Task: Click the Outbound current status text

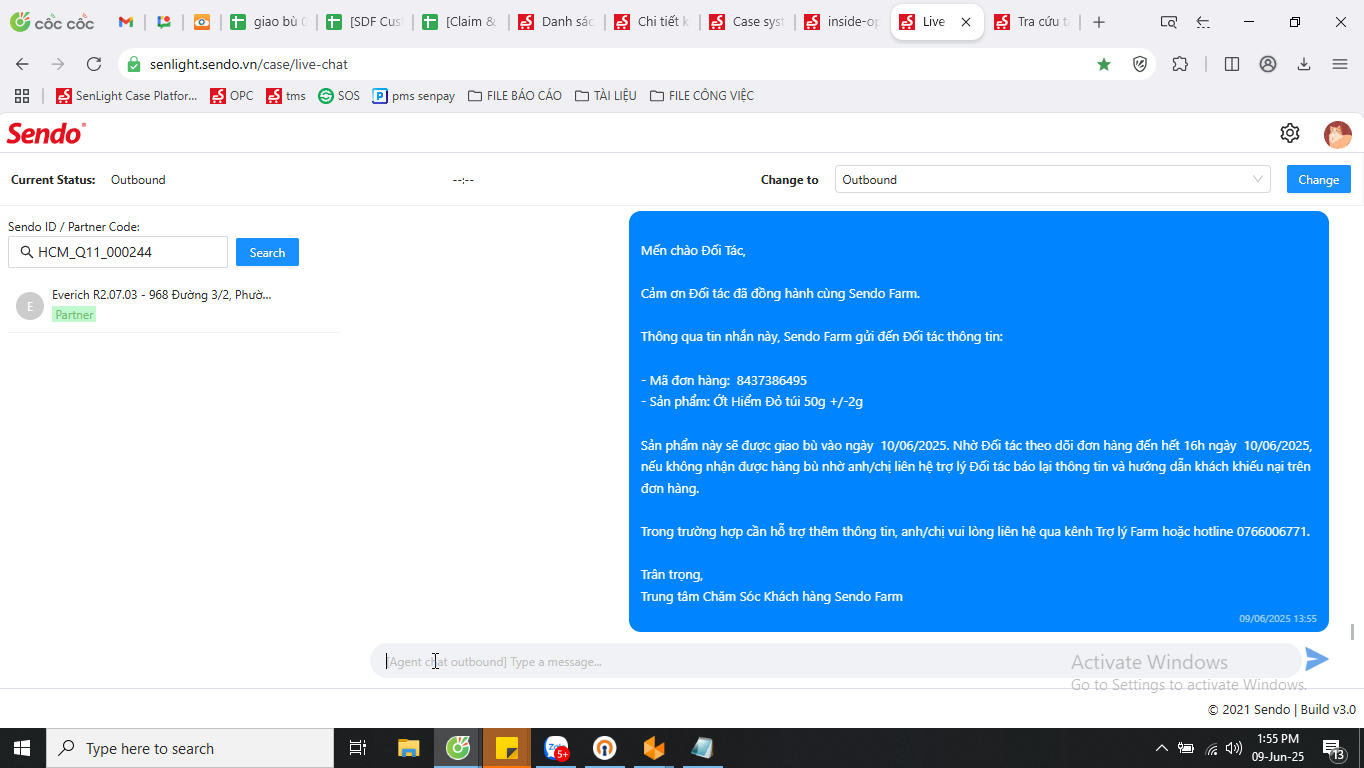Action: click(x=138, y=180)
